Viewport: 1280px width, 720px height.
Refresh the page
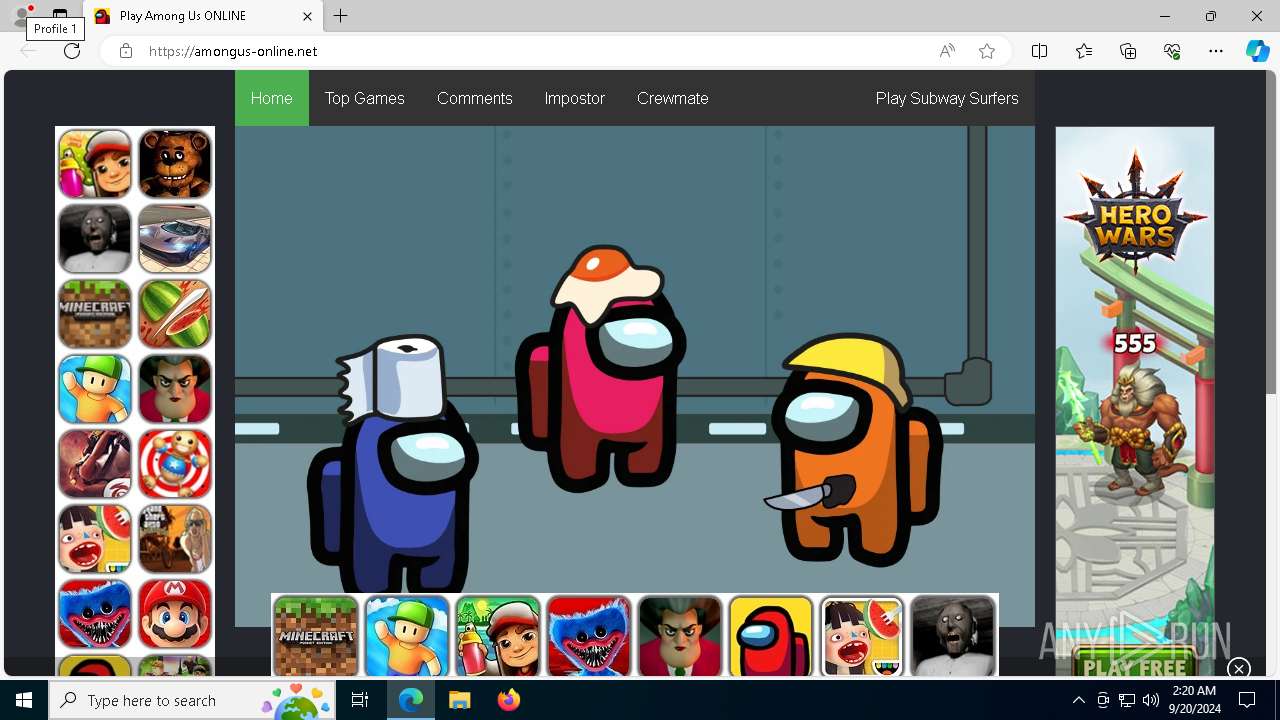[x=72, y=51]
